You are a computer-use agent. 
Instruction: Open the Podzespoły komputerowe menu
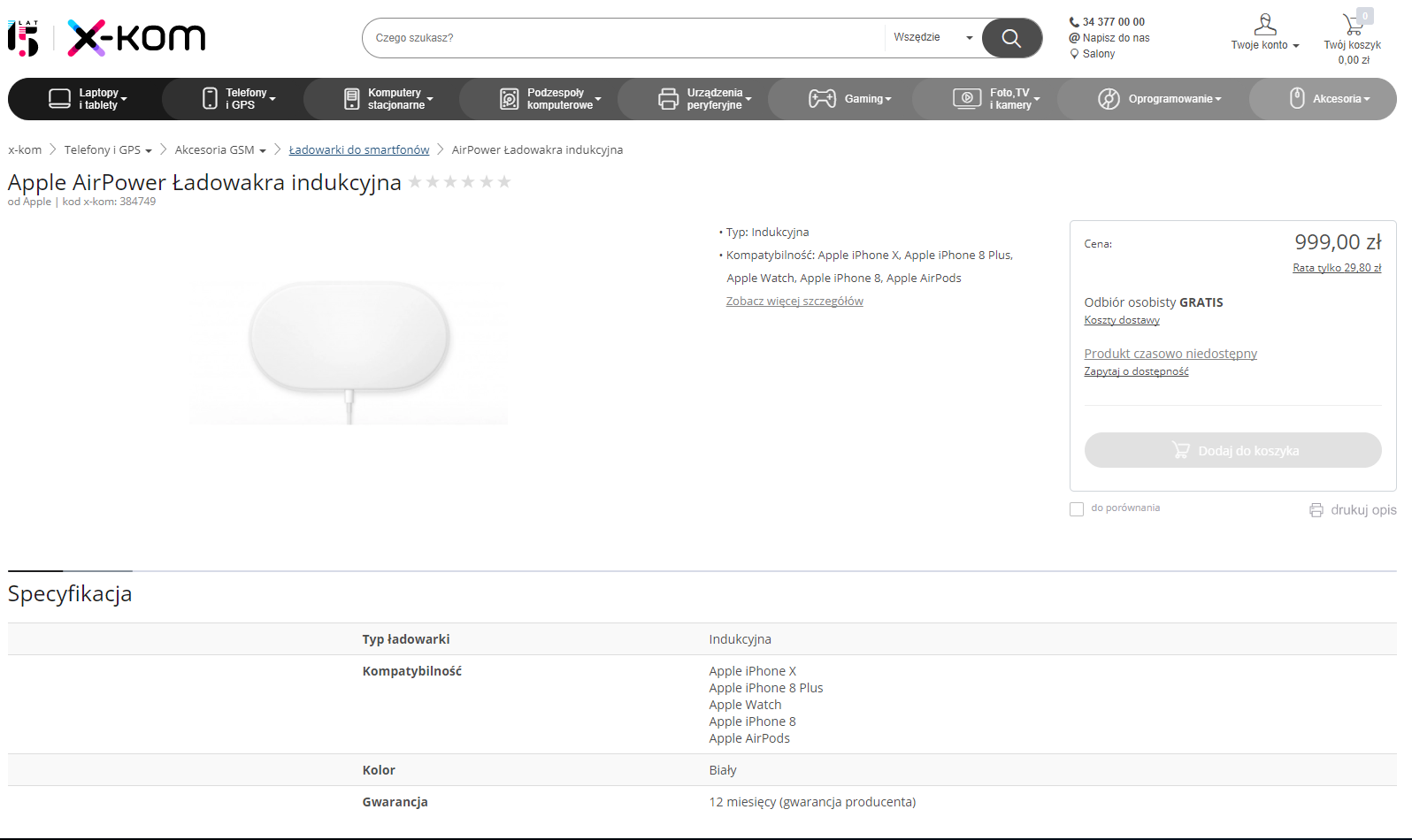(x=550, y=99)
